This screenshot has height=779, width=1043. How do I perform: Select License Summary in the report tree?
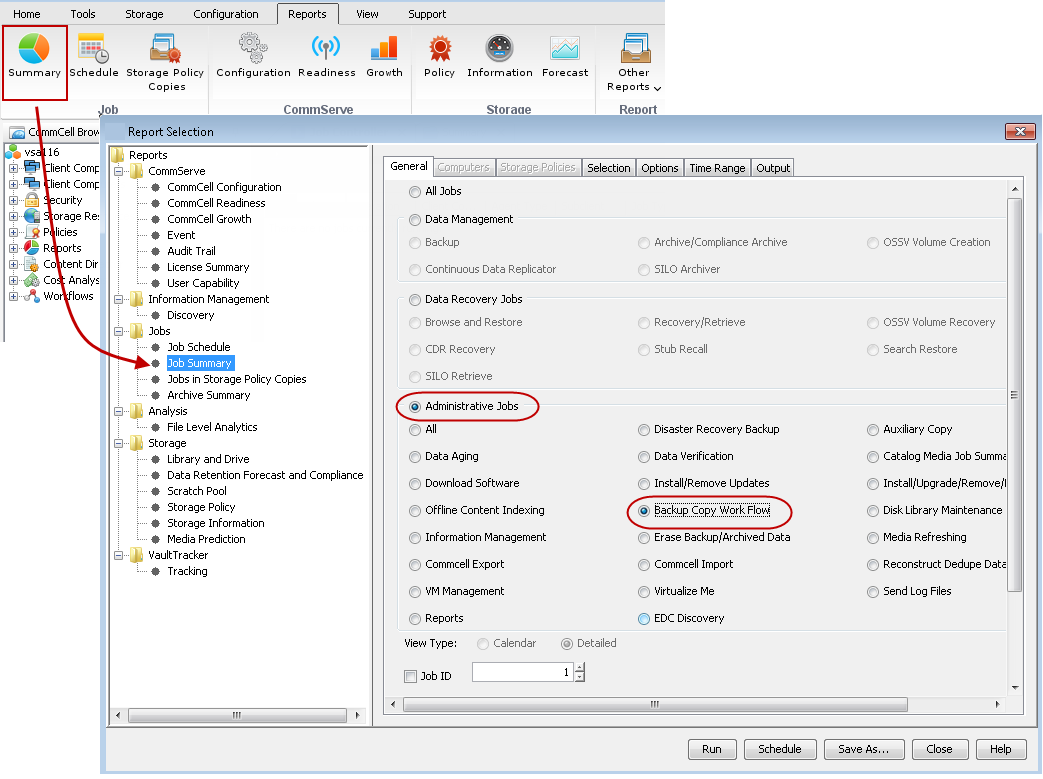tap(208, 267)
